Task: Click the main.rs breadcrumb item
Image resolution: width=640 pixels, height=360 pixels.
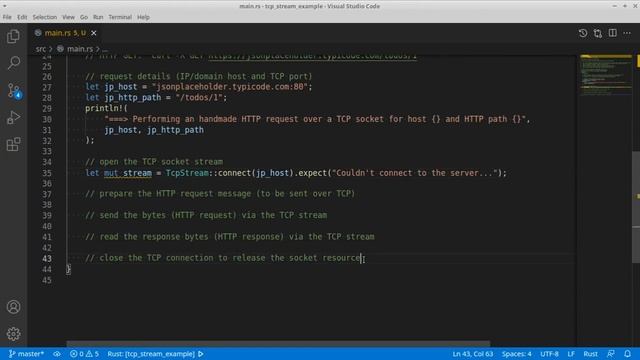Action: tap(80, 49)
